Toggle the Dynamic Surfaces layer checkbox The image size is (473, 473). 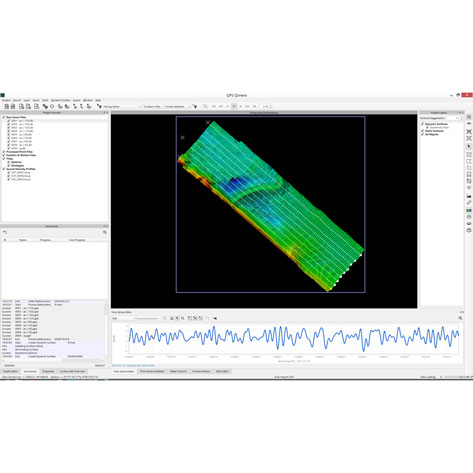click(x=423, y=124)
